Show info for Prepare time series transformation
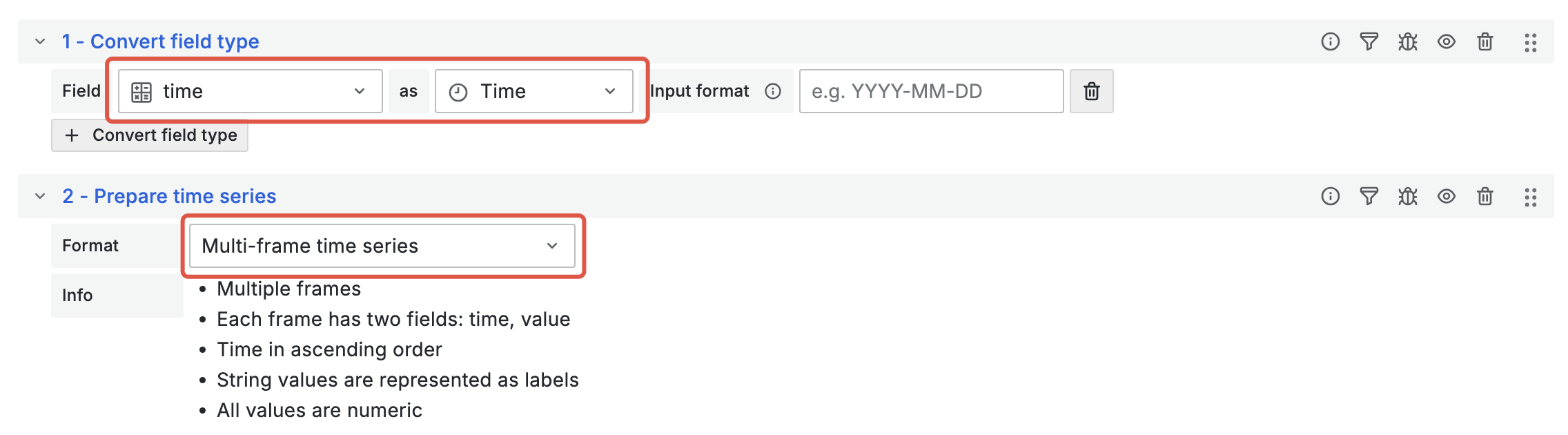Image resolution: width=1568 pixels, height=435 pixels. (x=1330, y=197)
